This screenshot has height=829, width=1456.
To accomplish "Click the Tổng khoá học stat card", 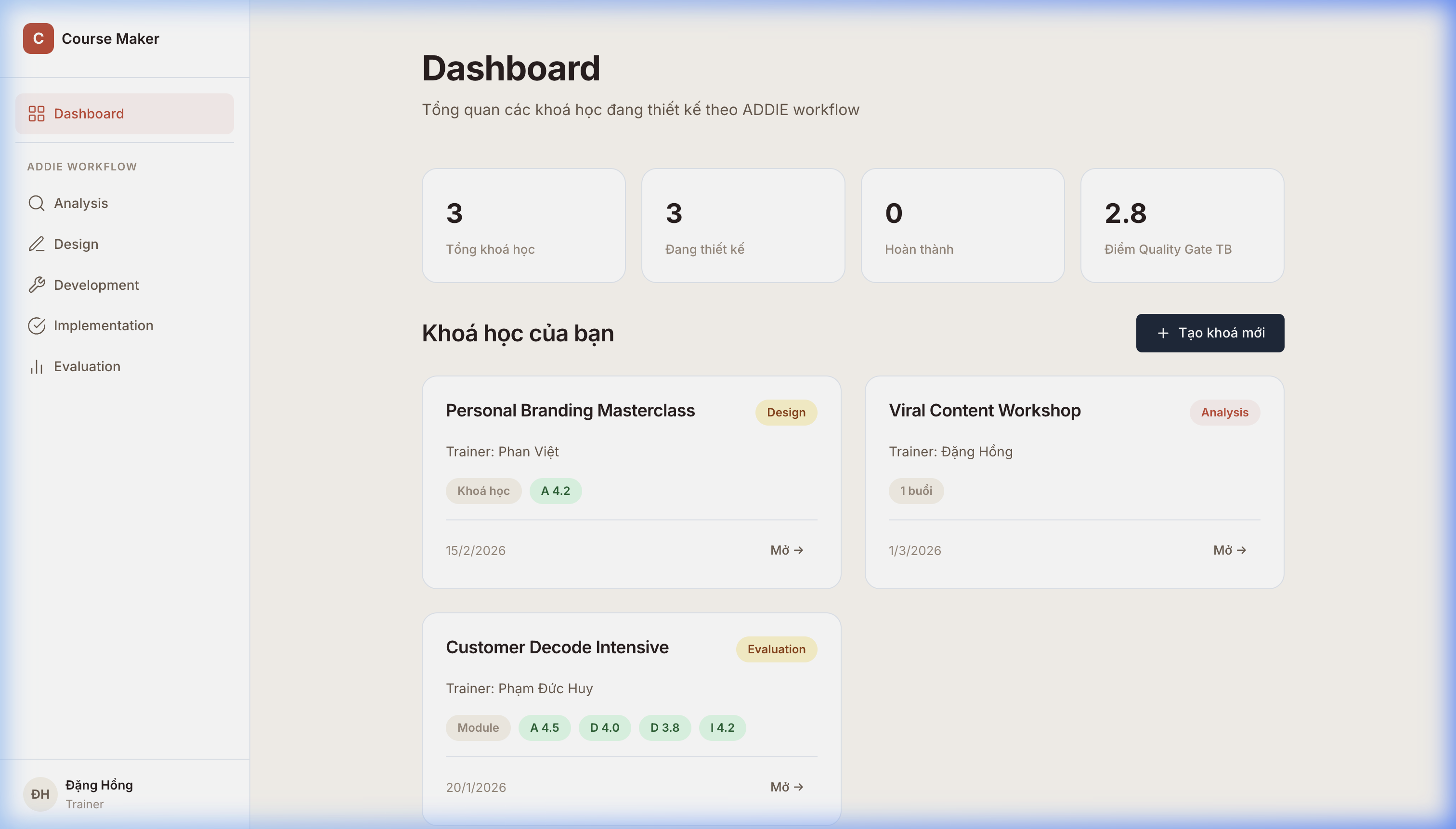I will pyautogui.click(x=523, y=225).
